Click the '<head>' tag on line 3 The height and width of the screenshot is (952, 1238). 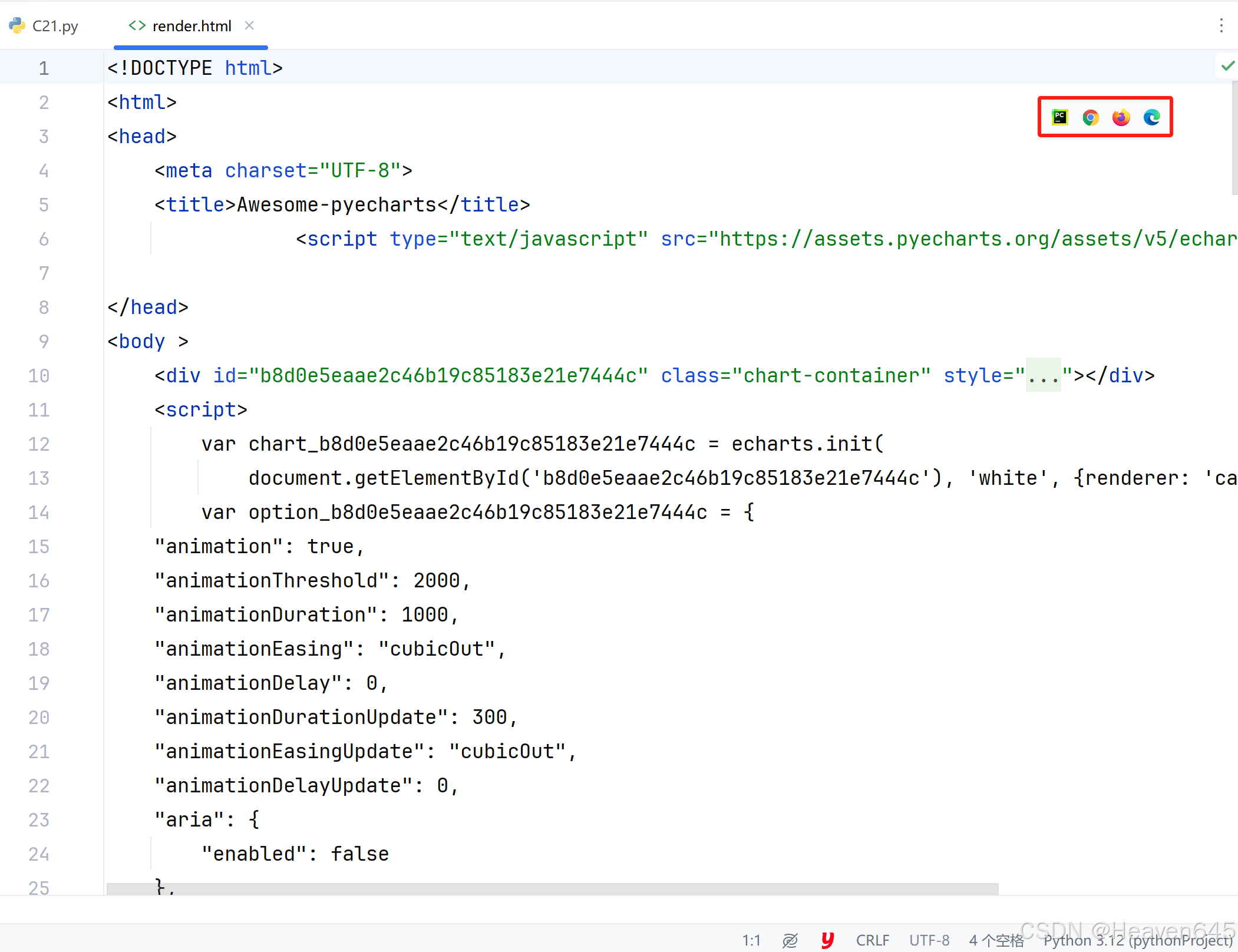[x=142, y=136]
